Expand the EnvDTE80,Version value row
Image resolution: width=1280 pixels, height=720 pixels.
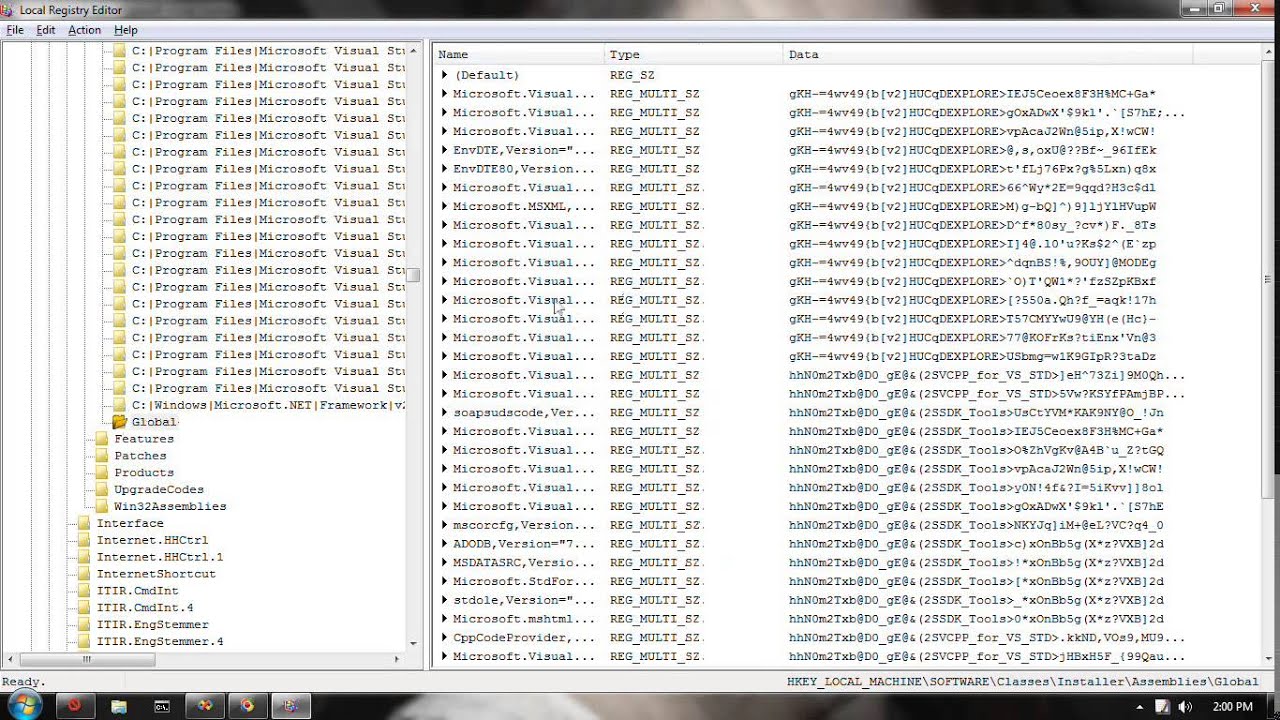click(x=445, y=169)
